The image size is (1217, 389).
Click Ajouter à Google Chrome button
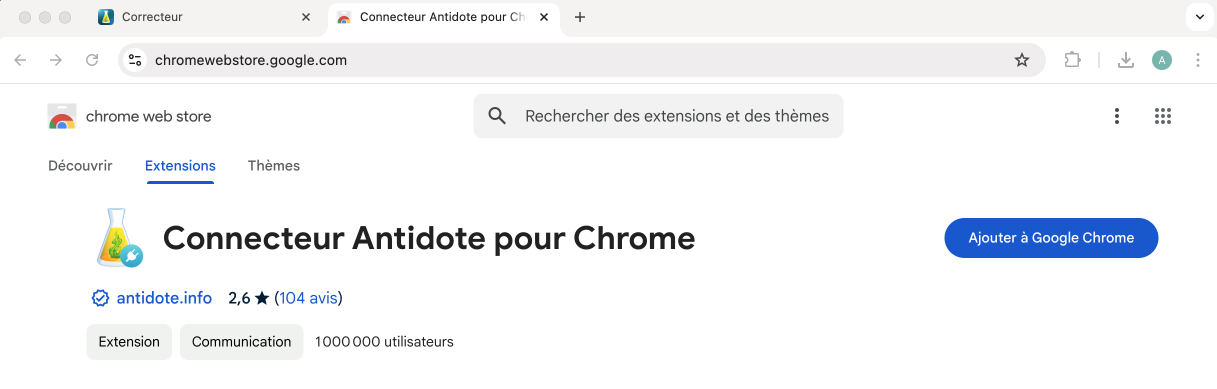[1051, 238]
